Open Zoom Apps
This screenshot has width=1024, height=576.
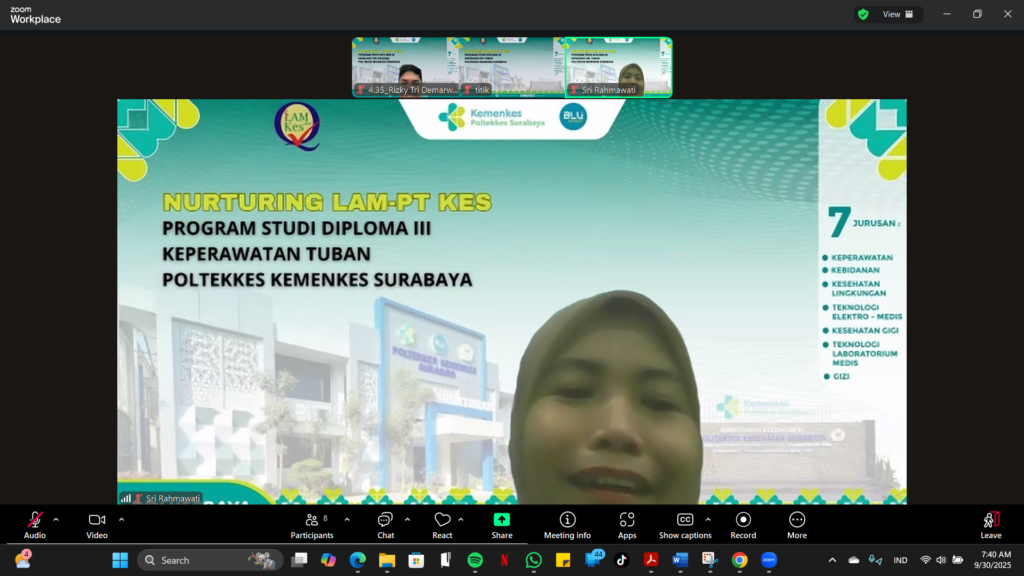[627, 525]
